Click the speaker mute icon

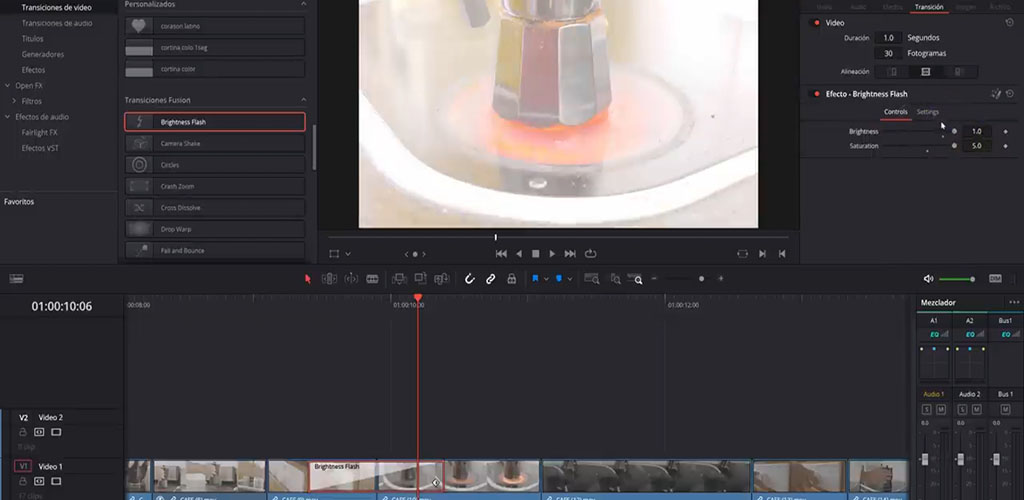click(x=928, y=279)
